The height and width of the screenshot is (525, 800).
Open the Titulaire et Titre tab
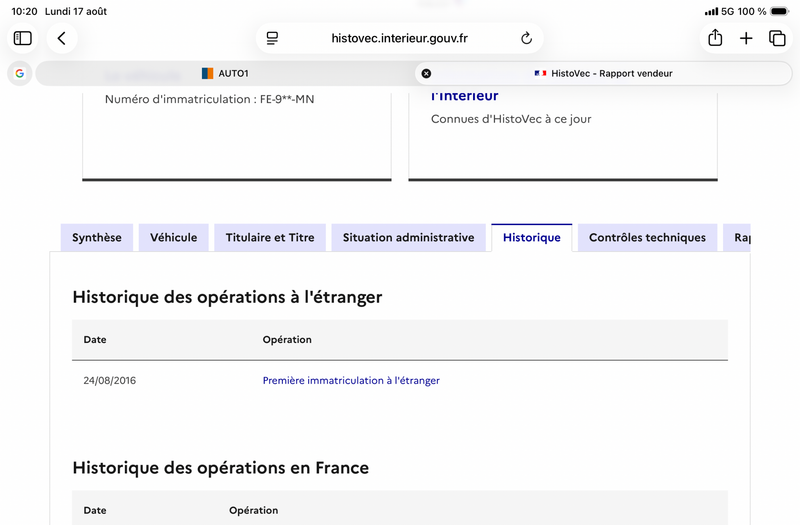click(x=270, y=238)
